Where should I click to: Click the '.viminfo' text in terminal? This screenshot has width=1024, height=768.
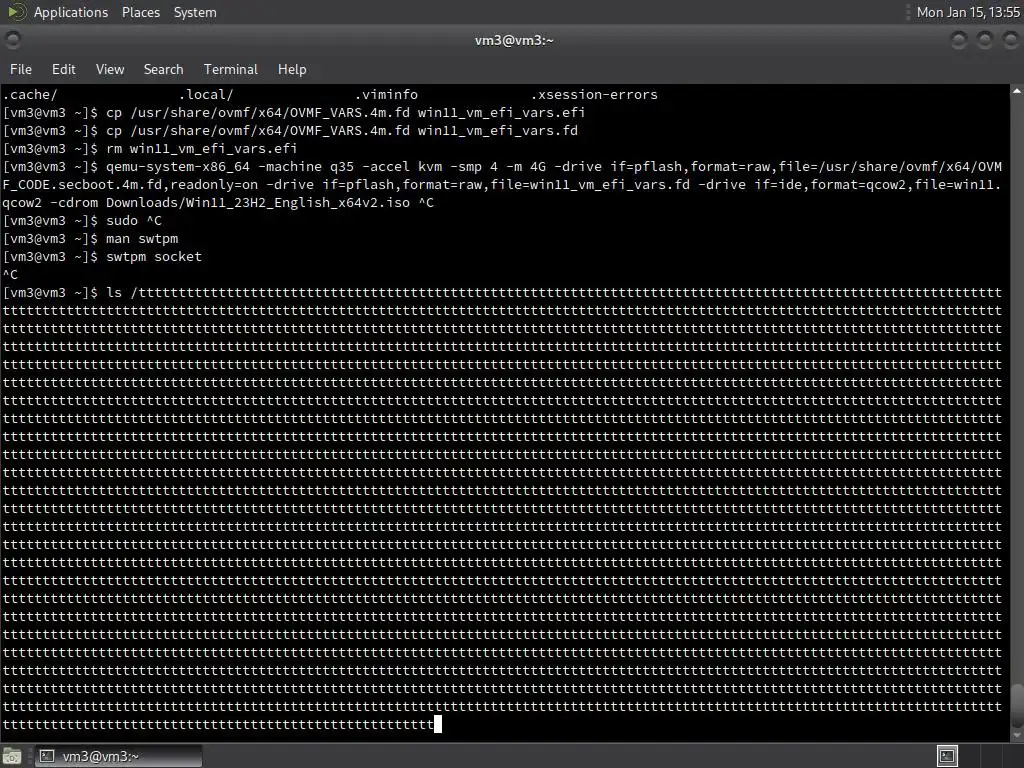pos(387,95)
